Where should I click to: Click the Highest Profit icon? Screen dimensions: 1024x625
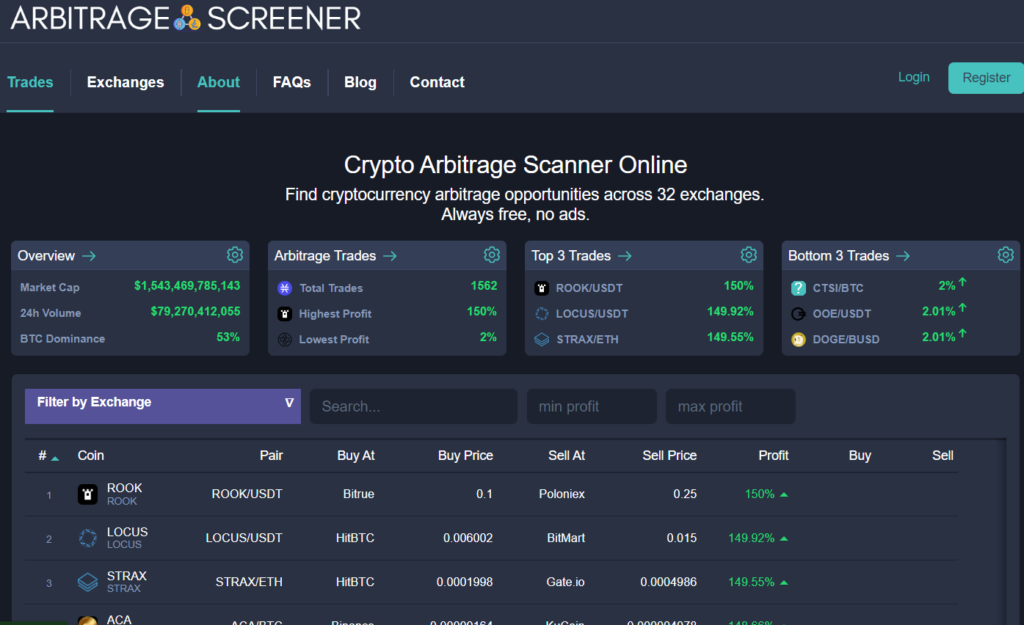click(x=285, y=314)
